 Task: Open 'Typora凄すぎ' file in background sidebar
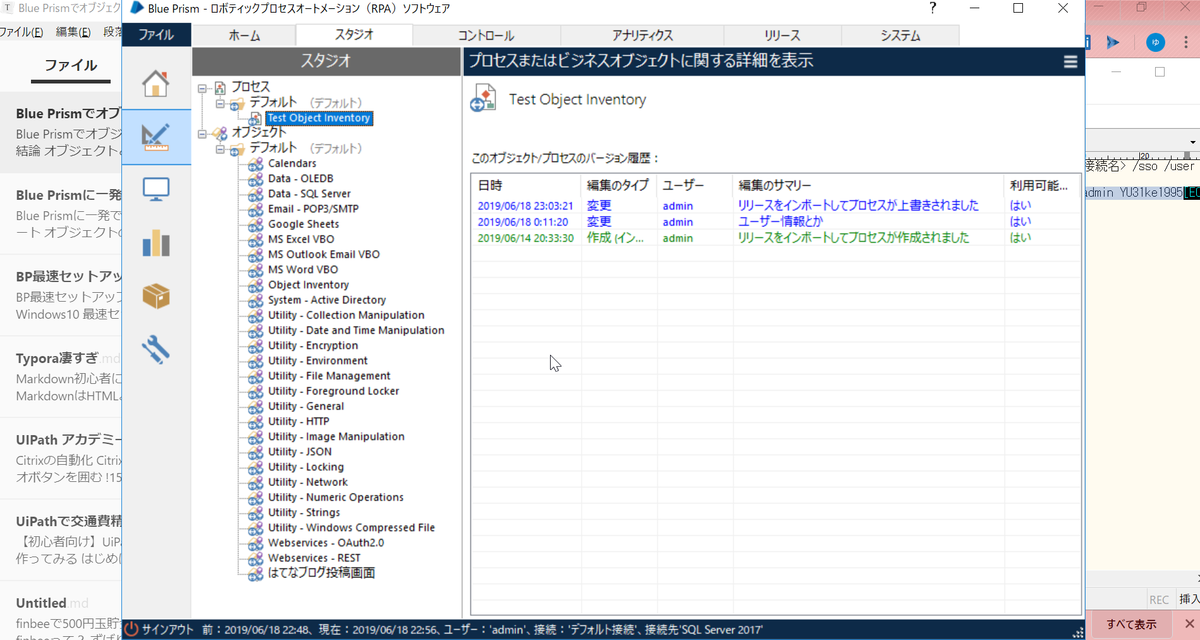click(57, 358)
